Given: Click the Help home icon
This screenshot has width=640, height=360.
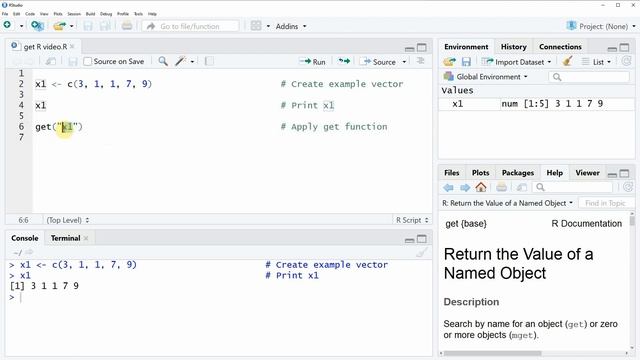Looking at the screenshot, I should point(481,187).
